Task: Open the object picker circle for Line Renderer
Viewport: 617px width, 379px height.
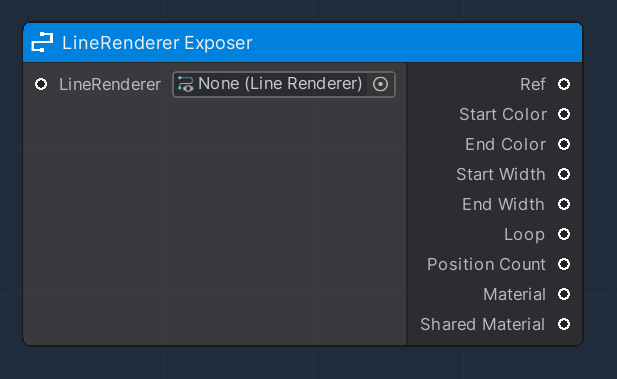Action: coord(381,84)
